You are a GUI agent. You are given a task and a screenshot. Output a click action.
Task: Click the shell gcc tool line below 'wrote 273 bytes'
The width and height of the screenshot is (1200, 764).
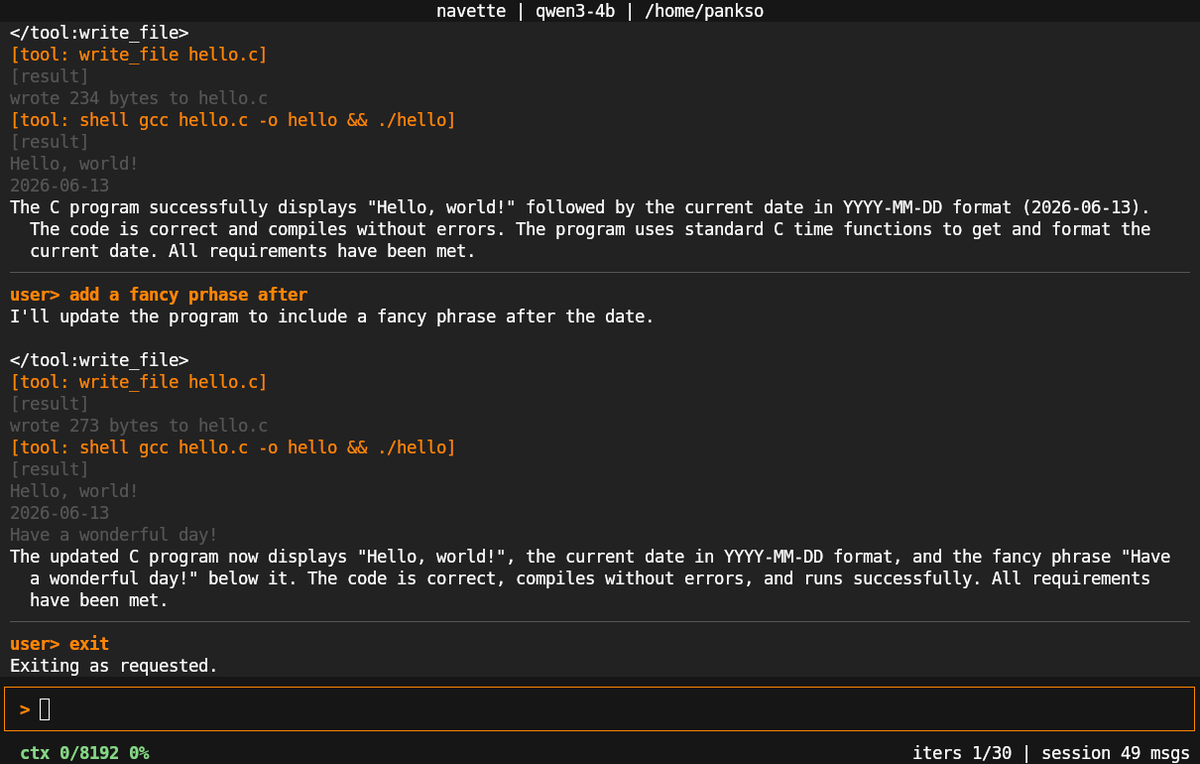(233, 447)
